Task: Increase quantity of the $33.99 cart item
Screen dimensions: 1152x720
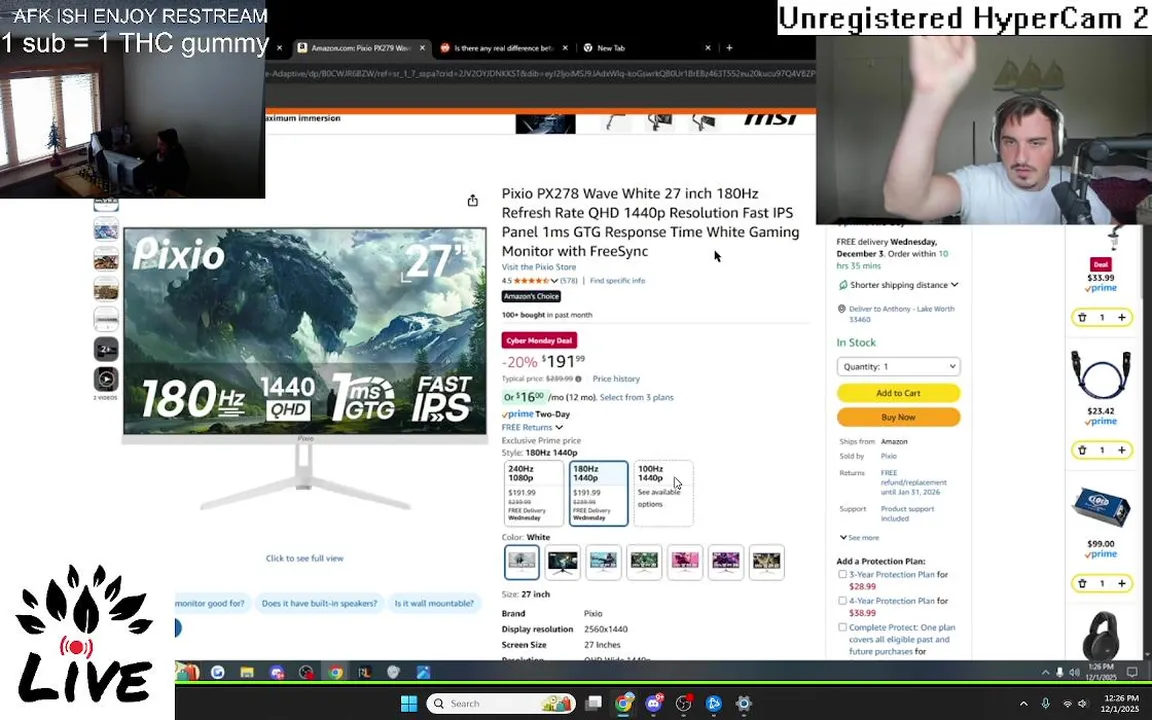Action: click(x=1121, y=317)
